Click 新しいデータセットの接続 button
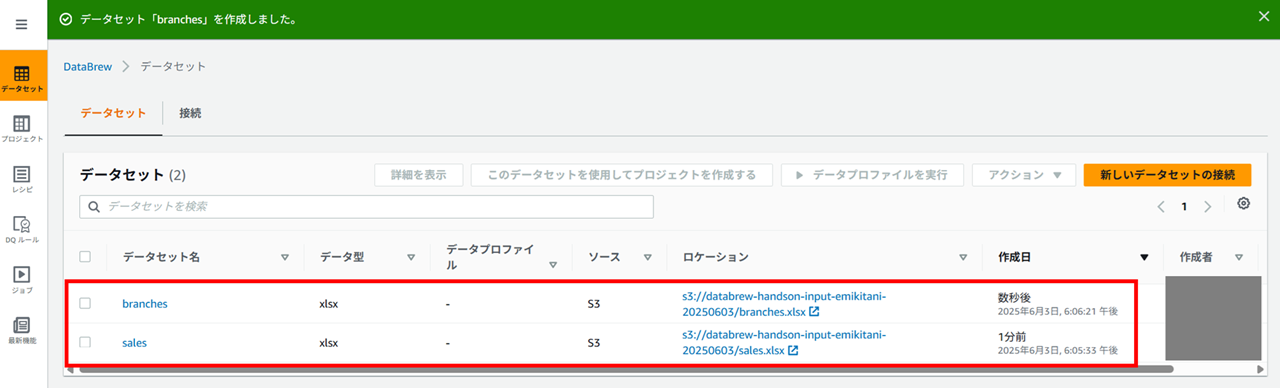This screenshot has height=388, width=1280. click(1168, 175)
